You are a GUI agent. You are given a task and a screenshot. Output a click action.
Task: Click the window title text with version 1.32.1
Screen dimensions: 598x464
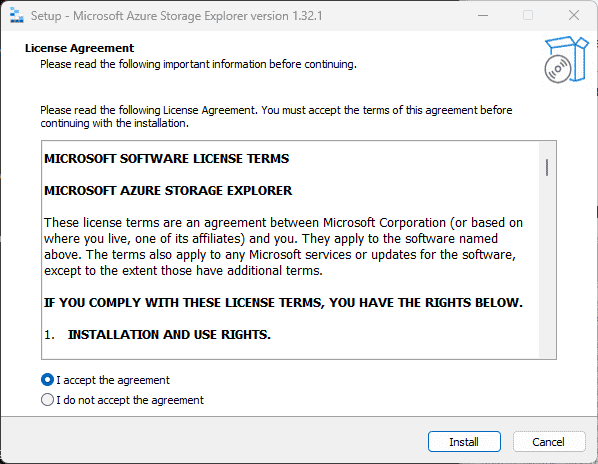pos(177,16)
